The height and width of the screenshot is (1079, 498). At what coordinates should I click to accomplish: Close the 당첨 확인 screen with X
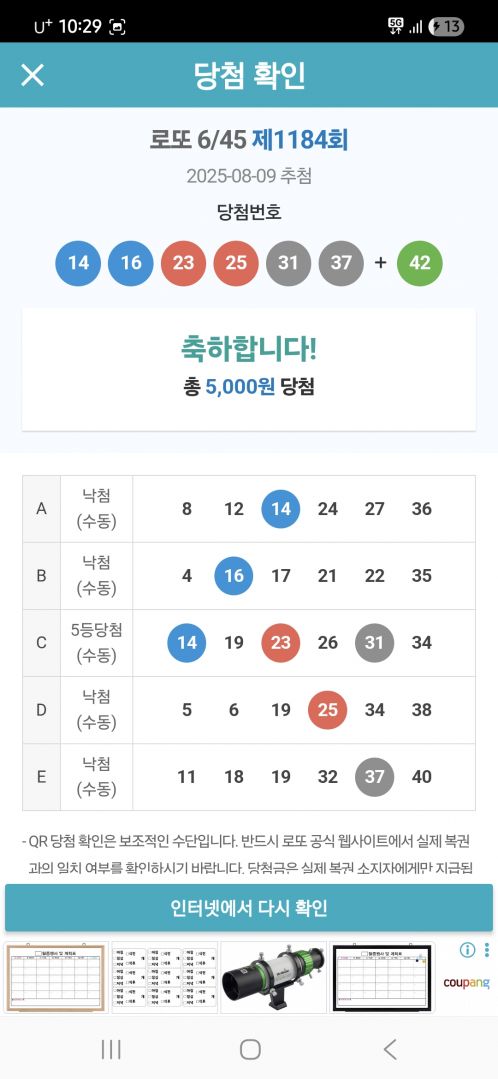(x=32, y=75)
